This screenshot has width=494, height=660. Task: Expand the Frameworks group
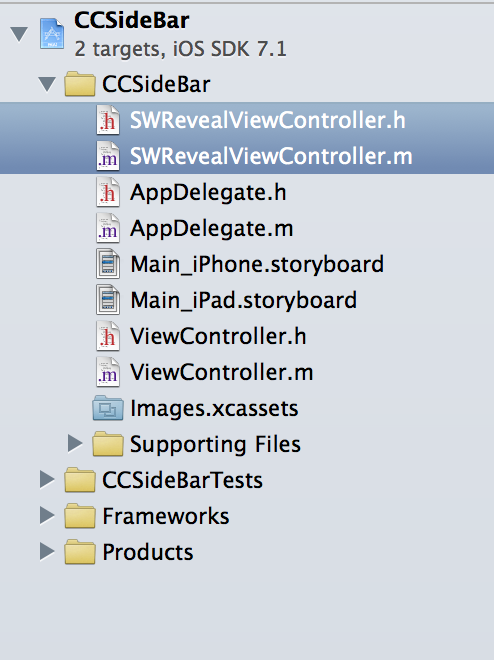[x=47, y=516]
